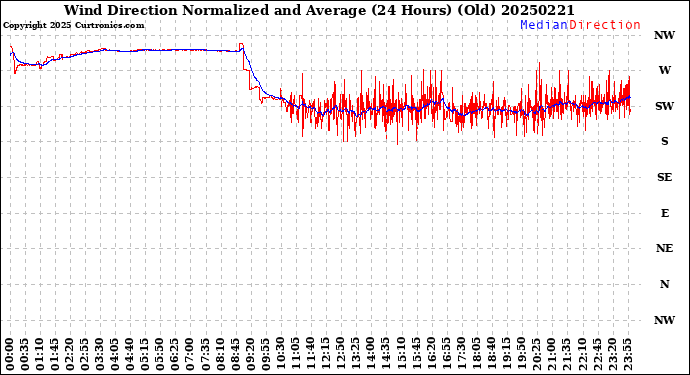
Task: Click the 04:40 time axis label
Action: [130, 354]
